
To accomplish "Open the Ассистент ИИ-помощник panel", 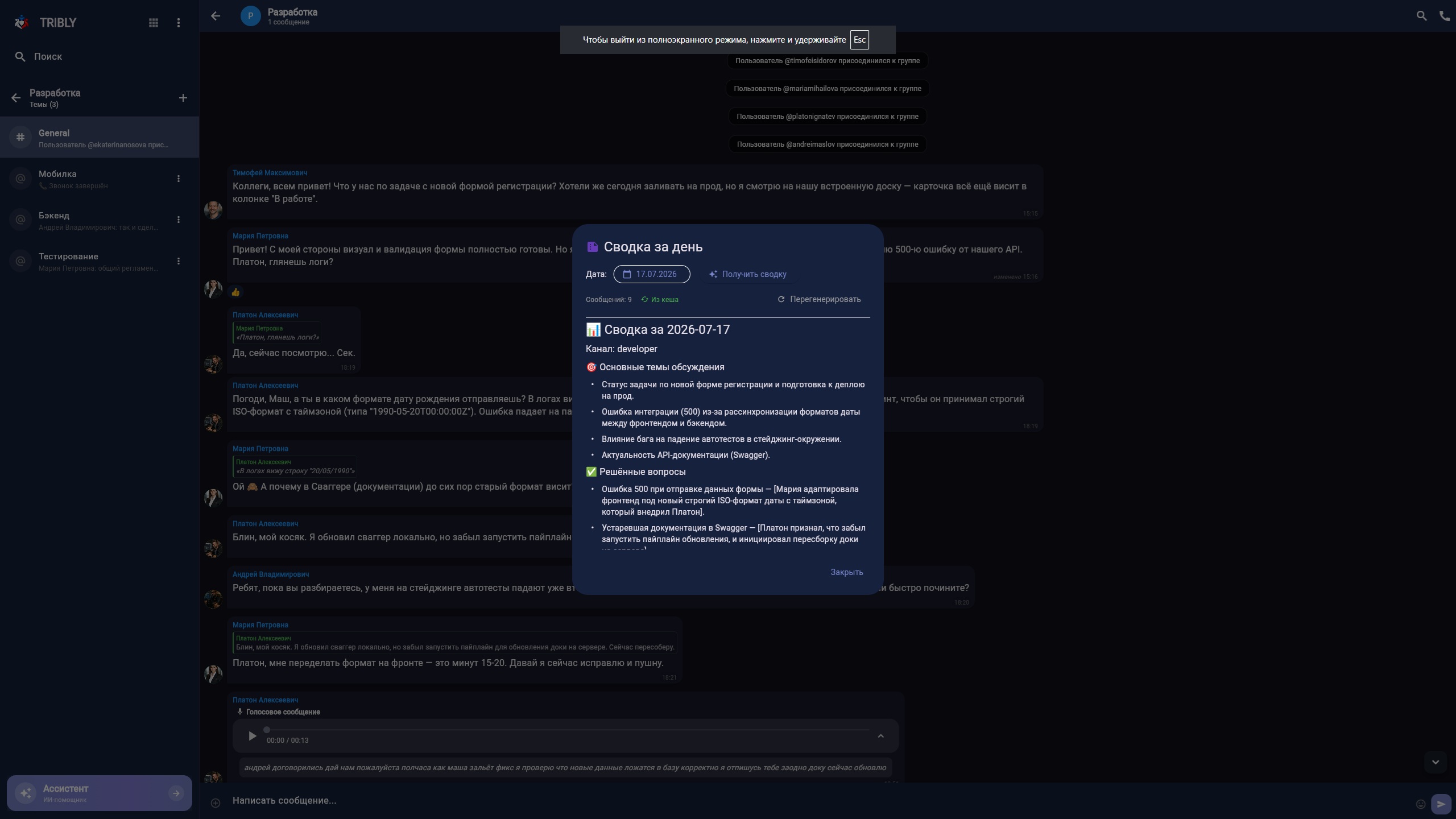I will [100, 793].
